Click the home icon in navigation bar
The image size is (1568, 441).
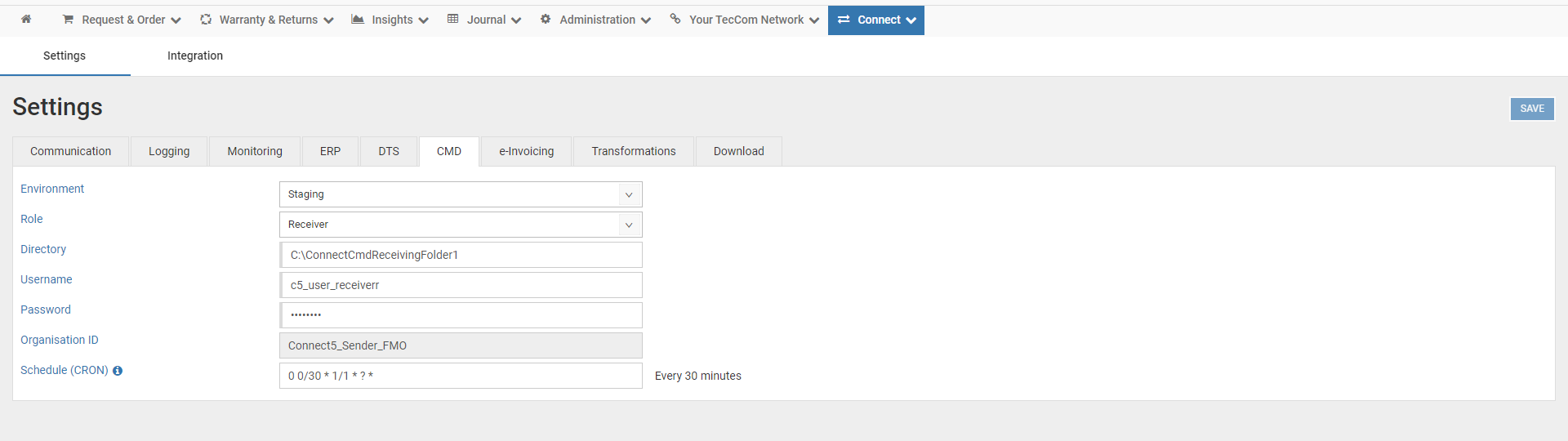pyautogui.click(x=26, y=20)
